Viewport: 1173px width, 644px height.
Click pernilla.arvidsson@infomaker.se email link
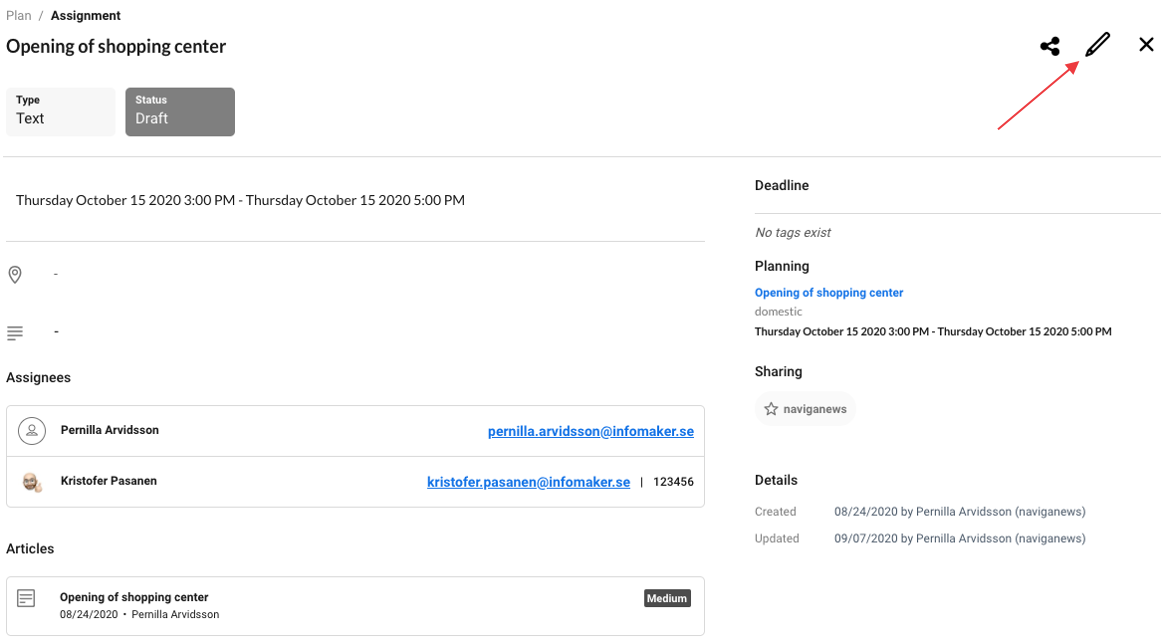590,431
